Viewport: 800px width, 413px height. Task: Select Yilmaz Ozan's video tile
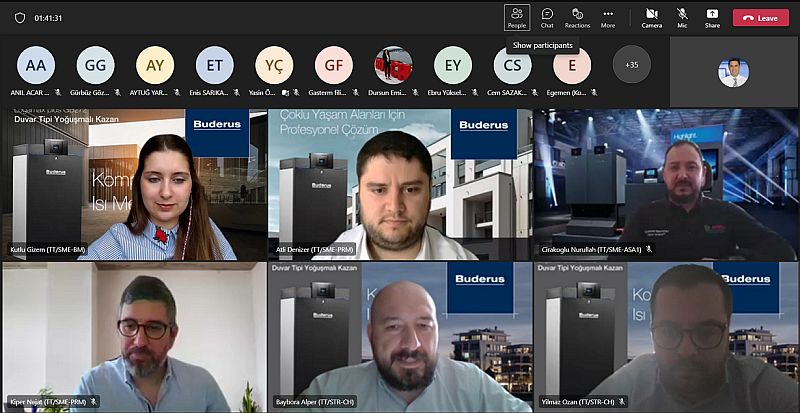666,337
